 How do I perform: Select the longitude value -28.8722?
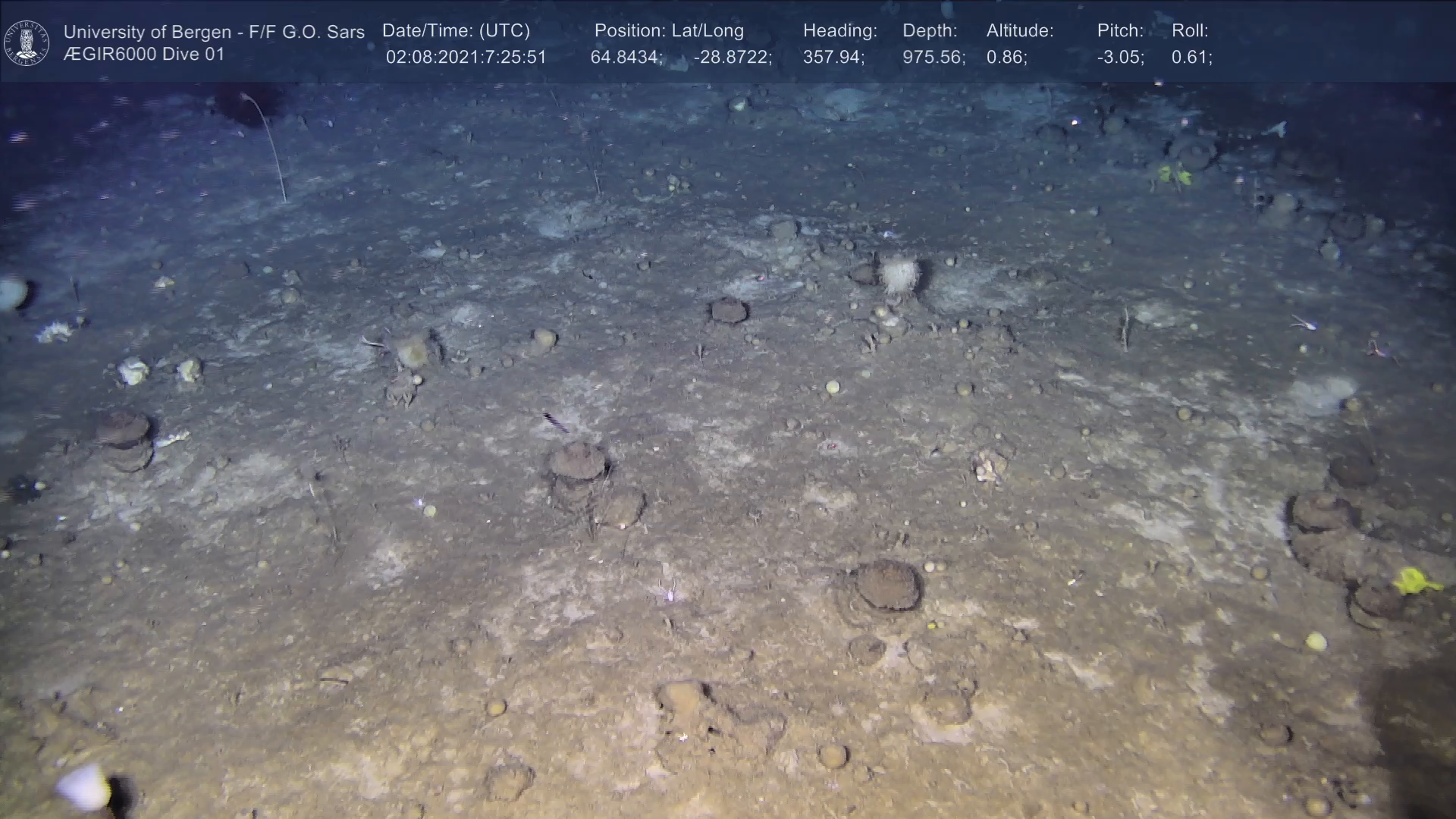click(x=732, y=58)
